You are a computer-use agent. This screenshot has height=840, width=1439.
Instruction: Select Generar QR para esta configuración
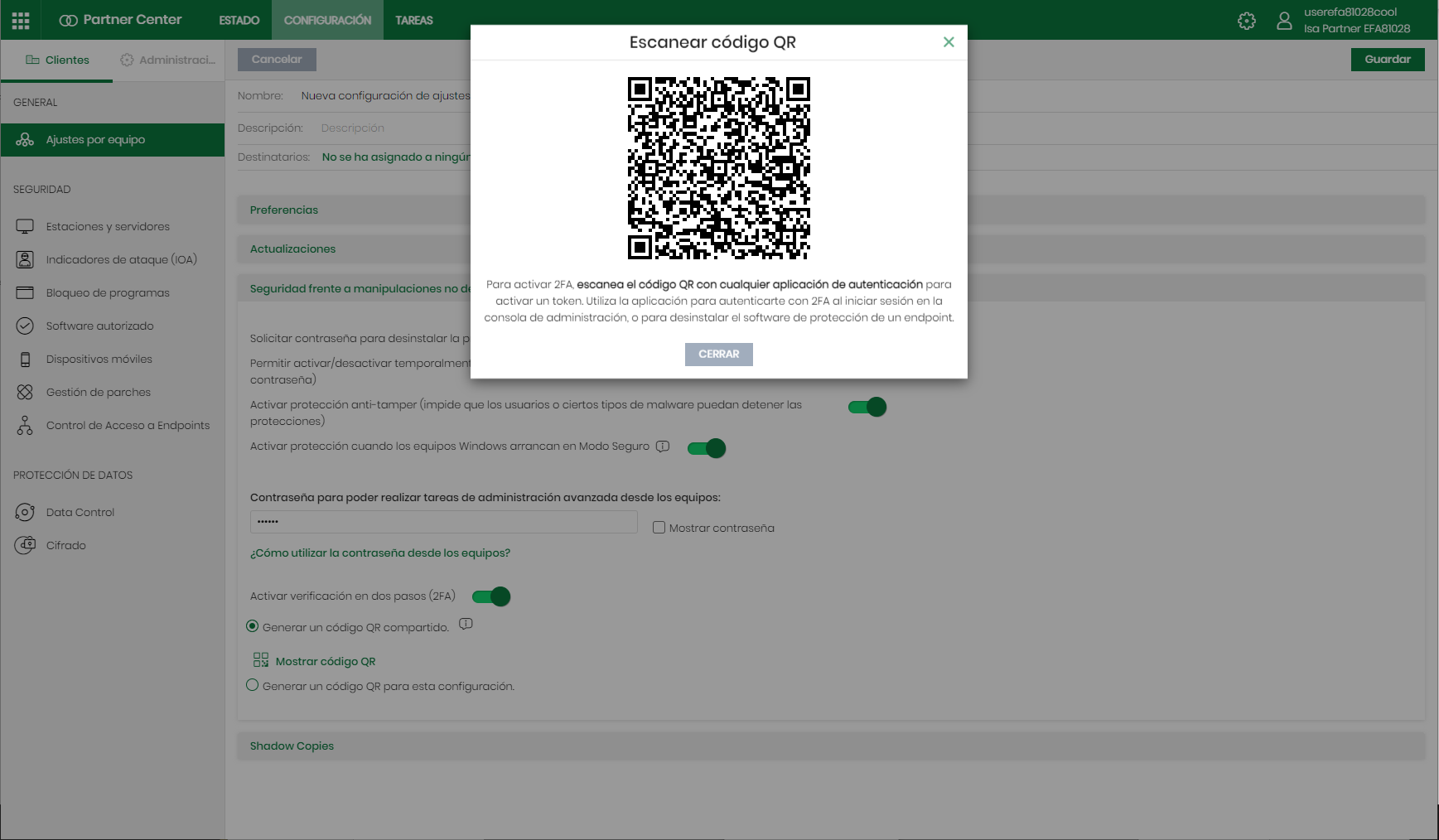click(x=252, y=685)
